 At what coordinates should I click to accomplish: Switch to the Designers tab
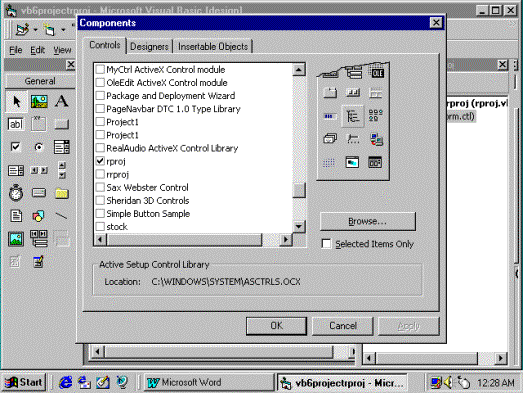pos(149,47)
